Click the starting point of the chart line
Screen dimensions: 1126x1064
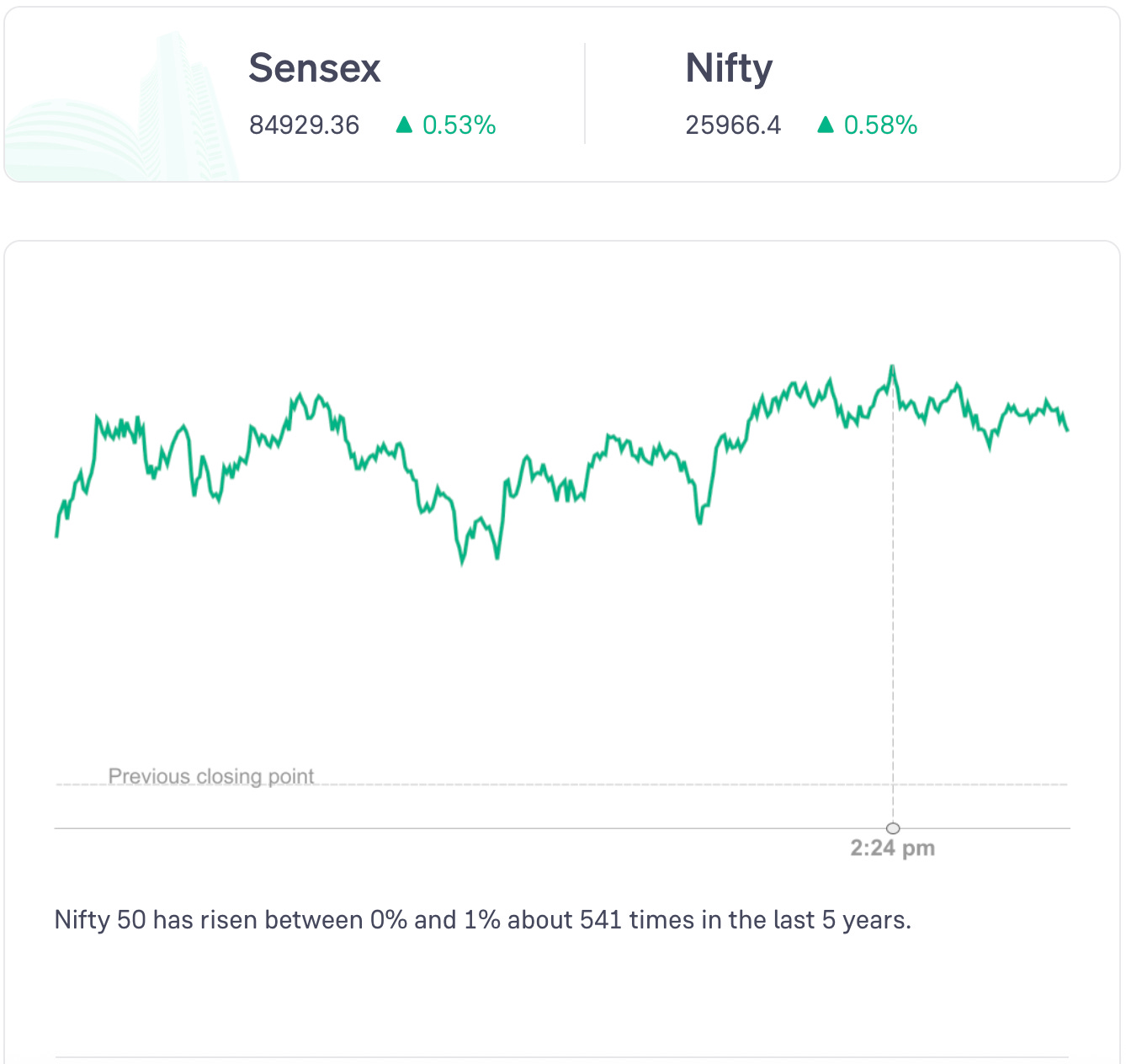[56, 535]
